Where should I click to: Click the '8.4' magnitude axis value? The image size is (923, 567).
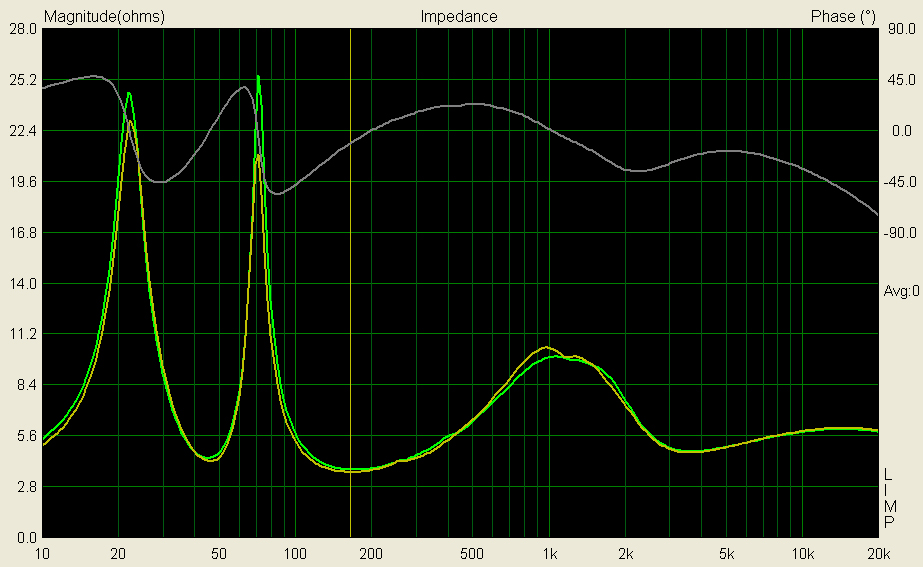[26, 385]
